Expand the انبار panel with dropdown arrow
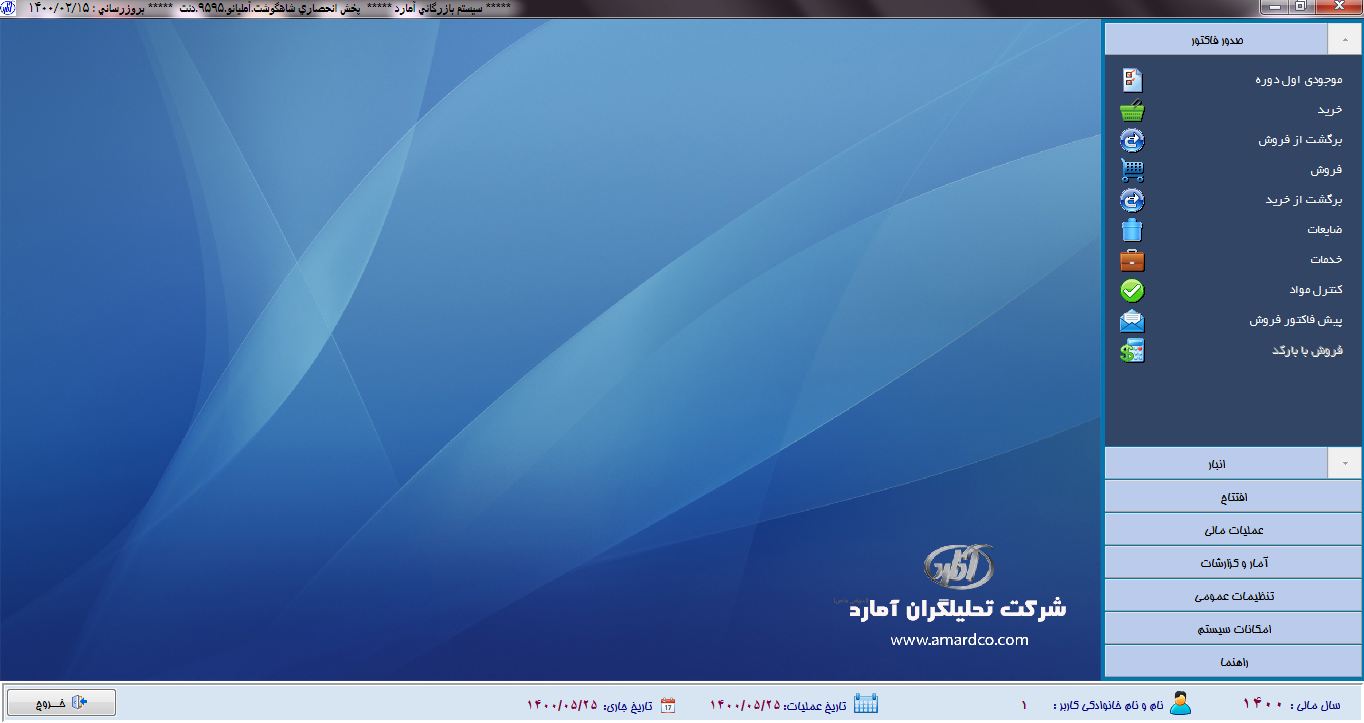The image size is (1364, 723). pyautogui.click(x=1344, y=463)
